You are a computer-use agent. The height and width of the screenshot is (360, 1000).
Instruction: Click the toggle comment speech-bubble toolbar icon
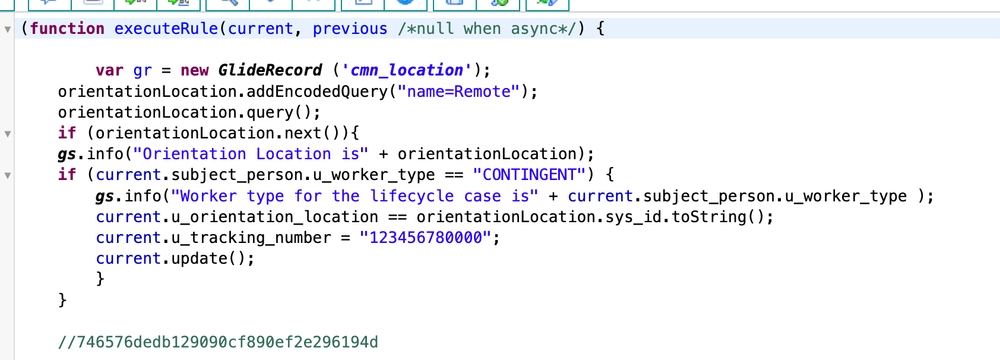coord(48,3)
